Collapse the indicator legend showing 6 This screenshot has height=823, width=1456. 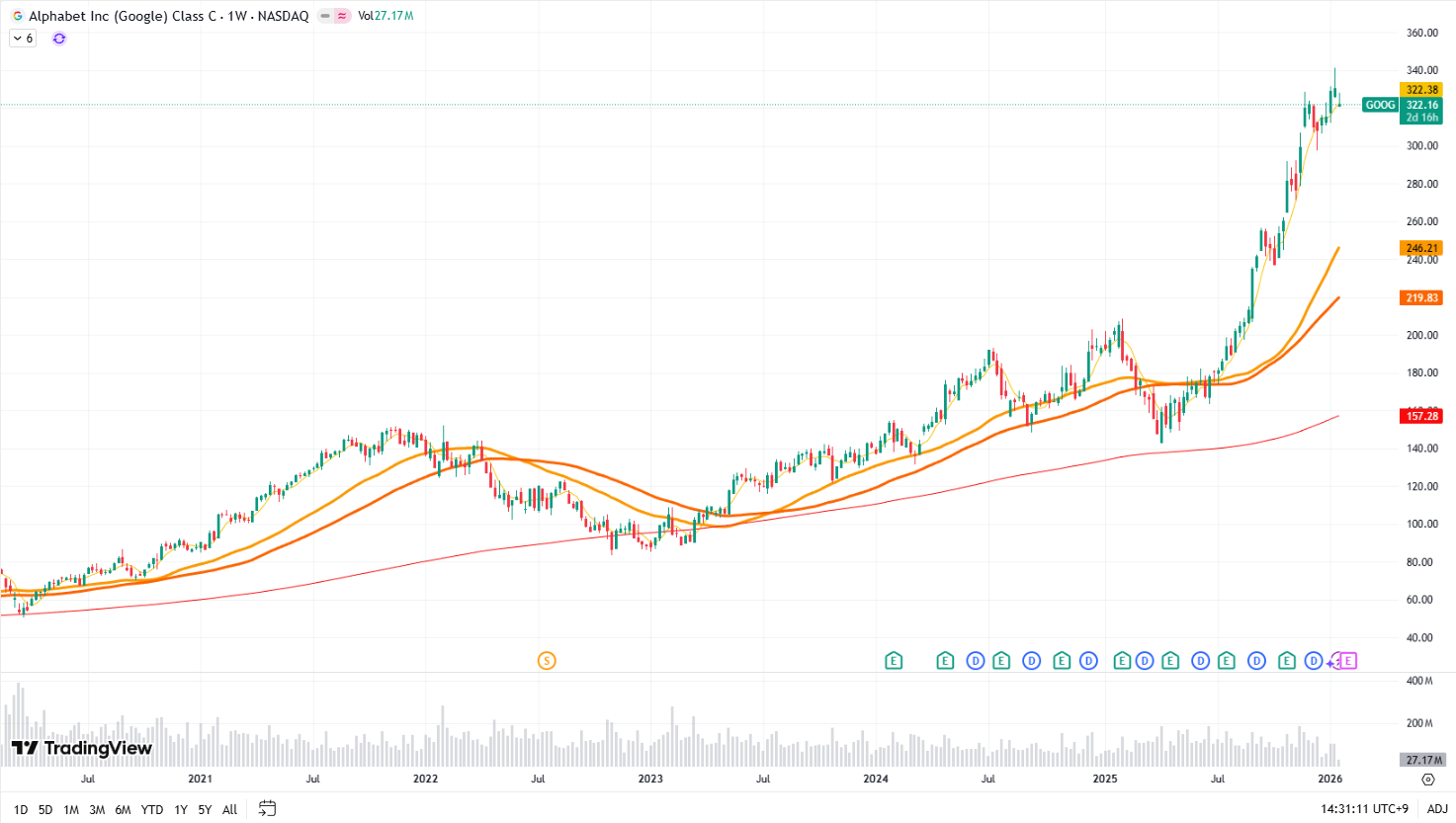point(23,39)
